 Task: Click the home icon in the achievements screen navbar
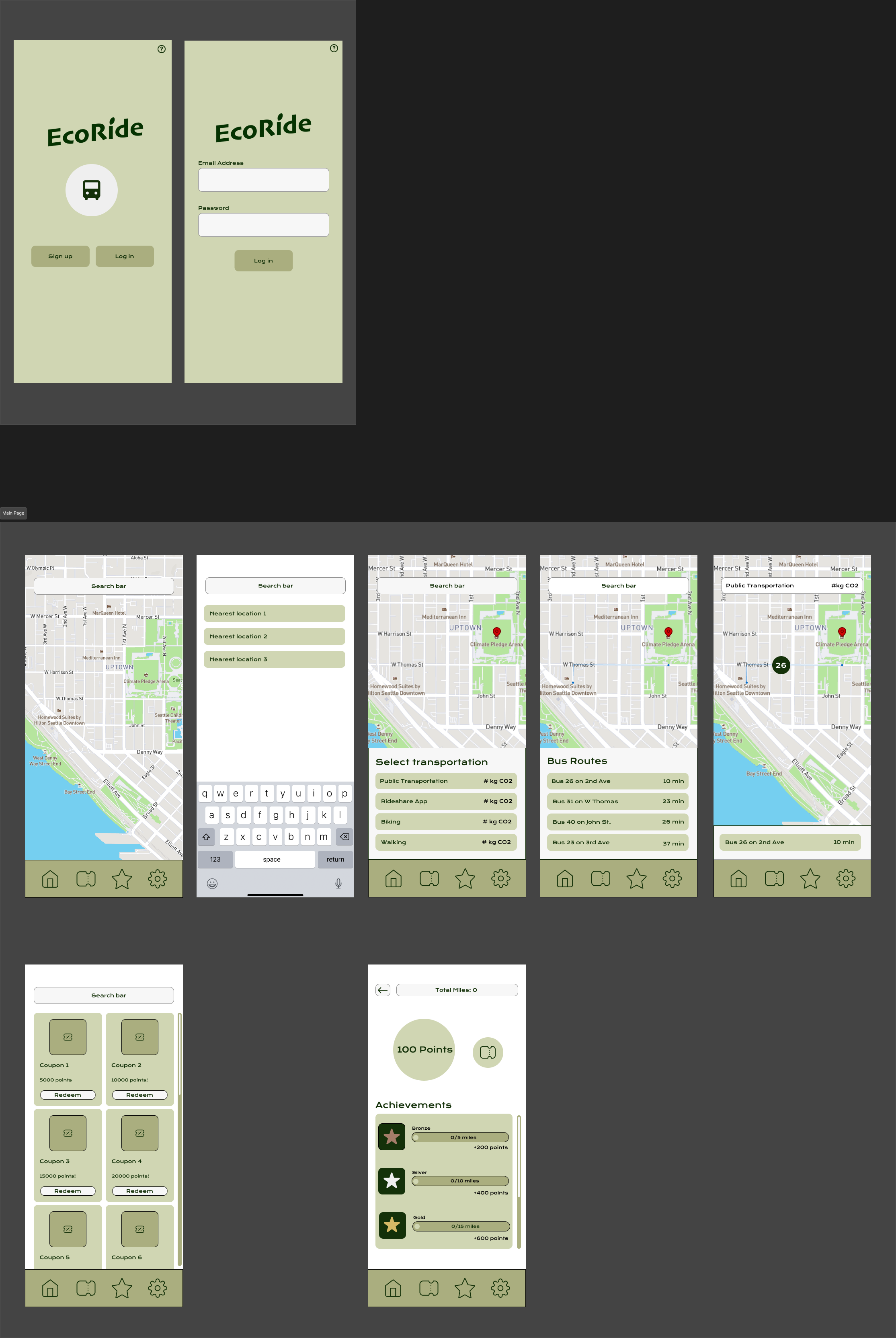[x=393, y=1288]
